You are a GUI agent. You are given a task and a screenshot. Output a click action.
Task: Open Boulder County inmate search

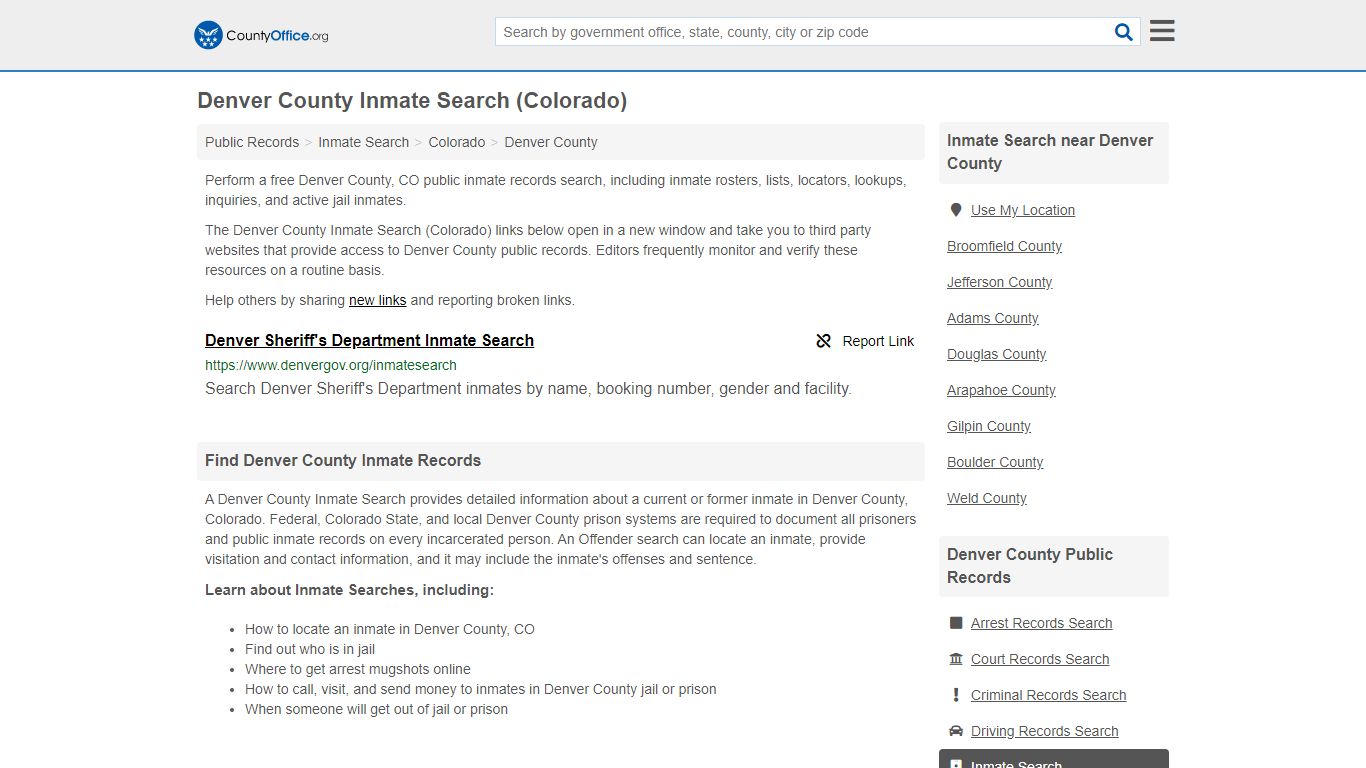995,462
